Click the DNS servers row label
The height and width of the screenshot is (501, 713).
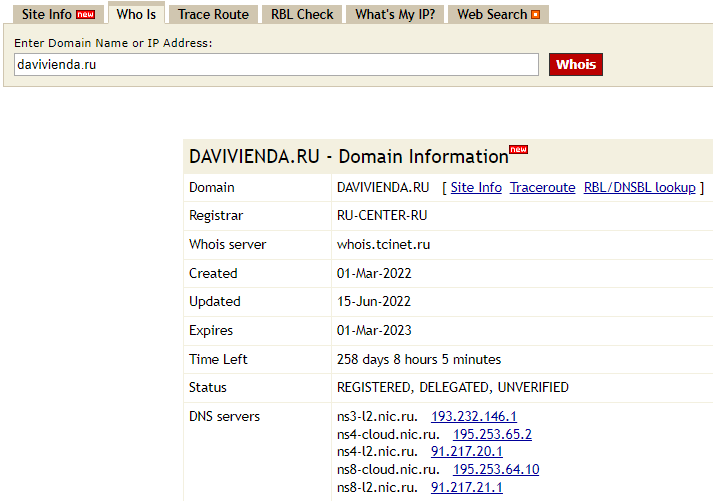click(x=224, y=416)
